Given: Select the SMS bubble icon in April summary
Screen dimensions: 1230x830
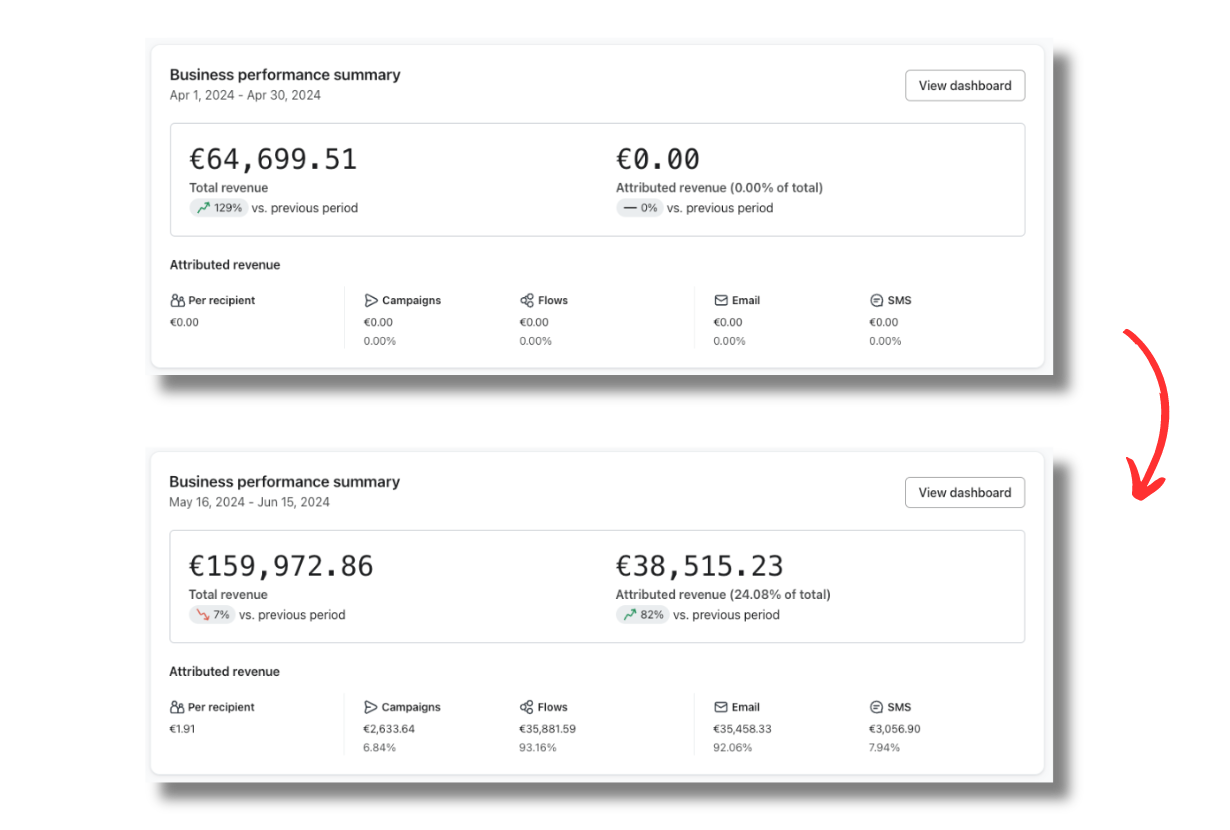Looking at the screenshot, I should (877, 300).
